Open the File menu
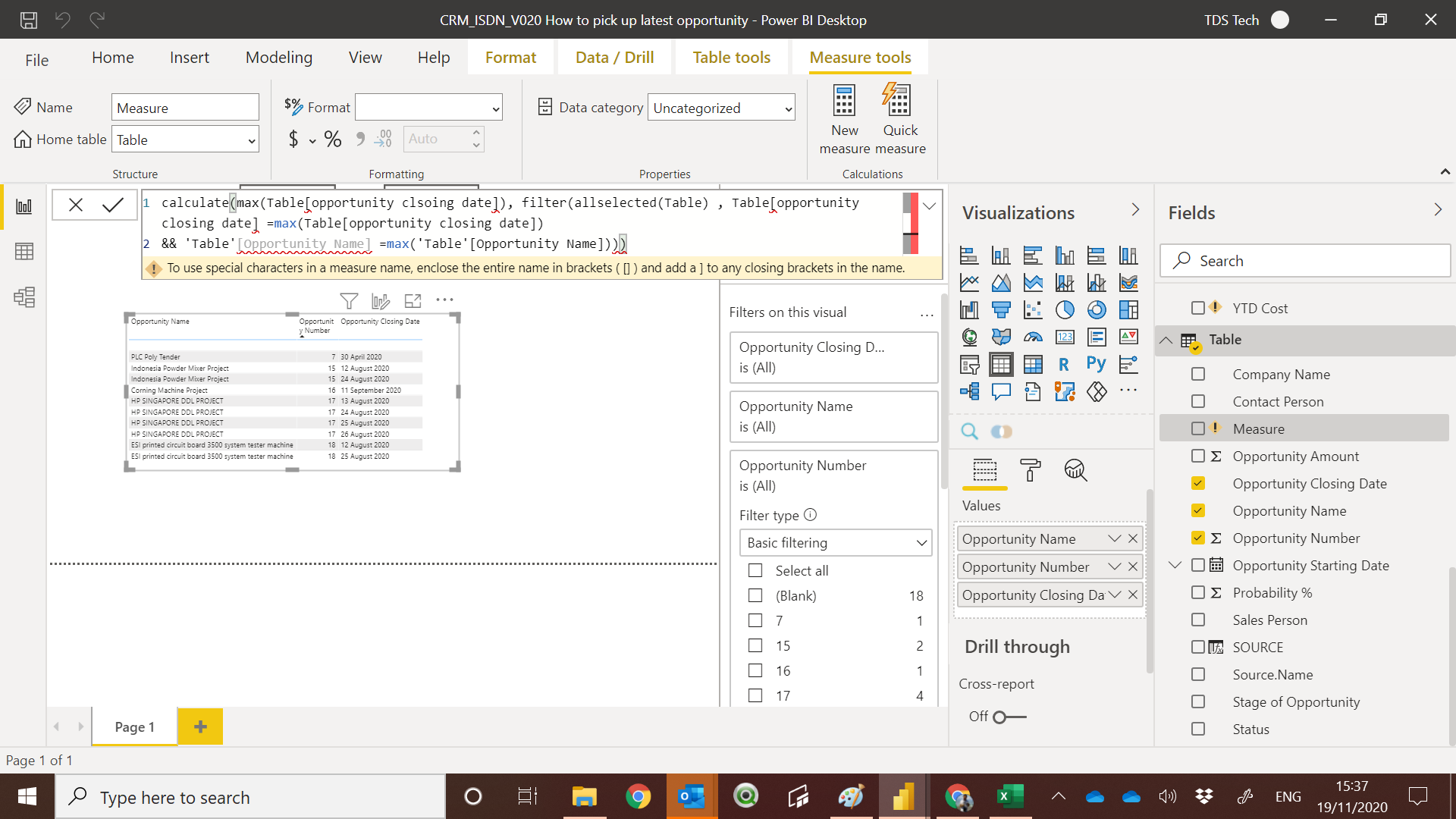The width and height of the screenshot is (1456, 819). point(36,60)
